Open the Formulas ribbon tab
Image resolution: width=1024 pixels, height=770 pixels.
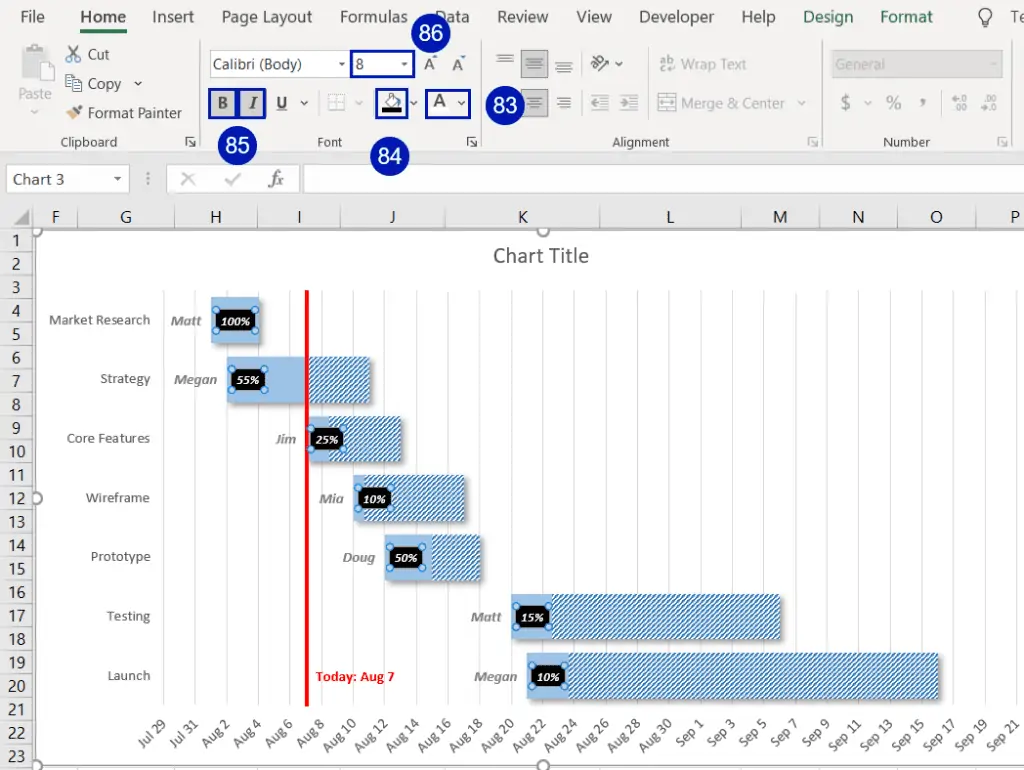point(374,17)
